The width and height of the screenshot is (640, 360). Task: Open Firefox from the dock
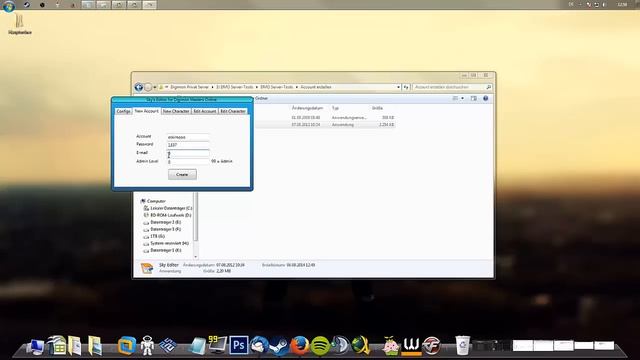coord(300,346)
